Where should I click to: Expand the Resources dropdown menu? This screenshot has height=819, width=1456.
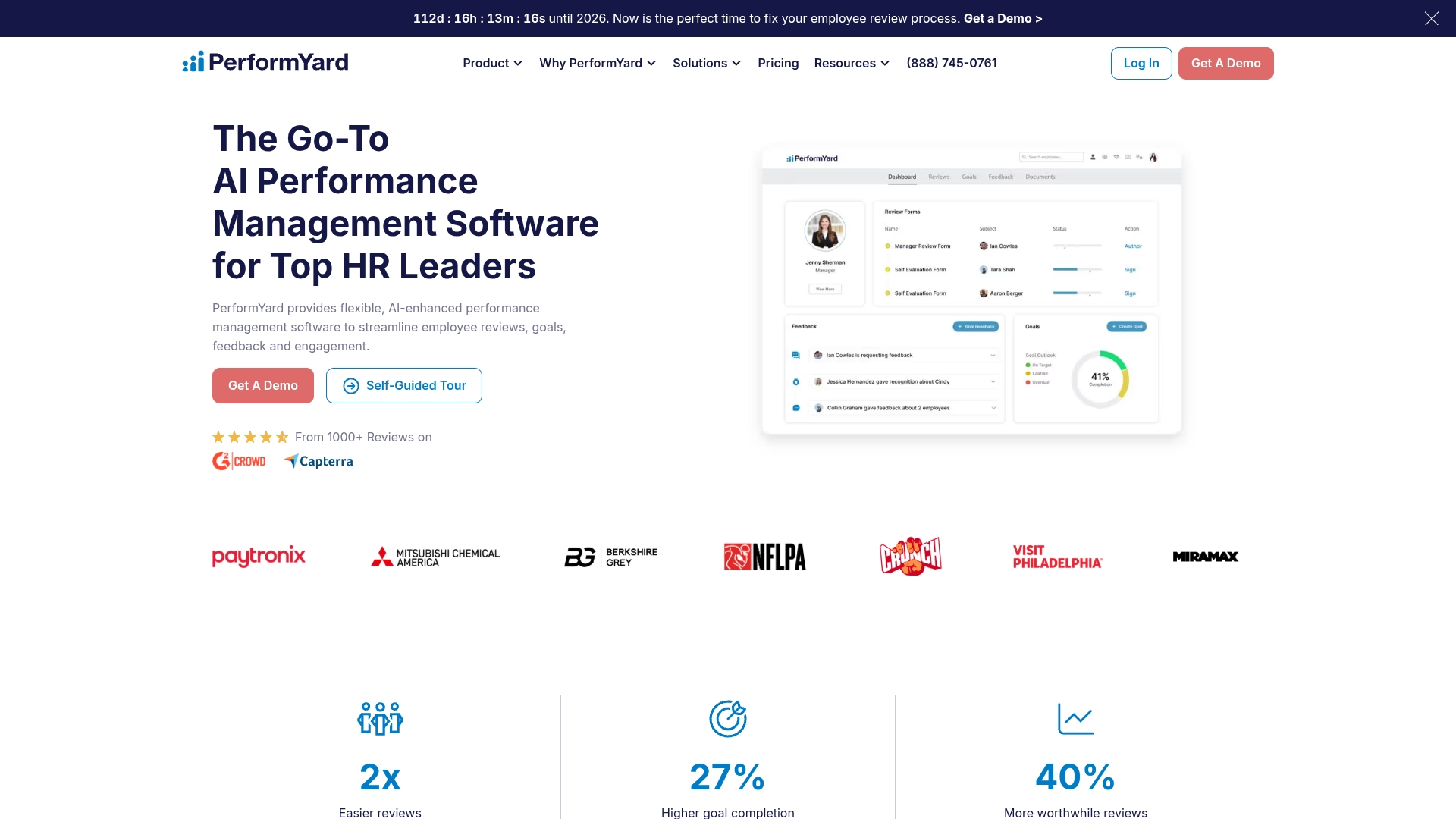pos(852,63)
